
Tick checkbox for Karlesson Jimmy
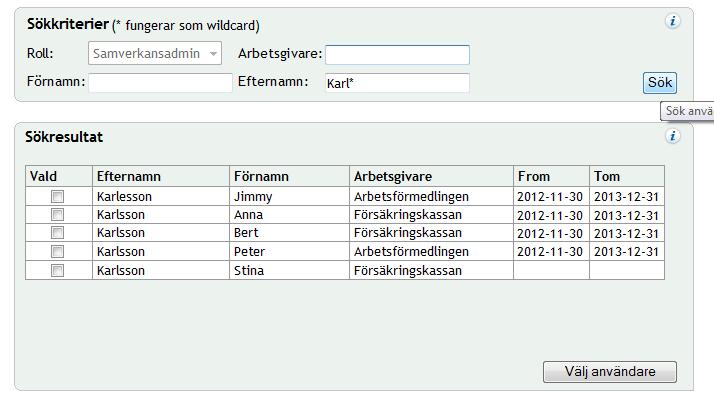coord(57,196)
